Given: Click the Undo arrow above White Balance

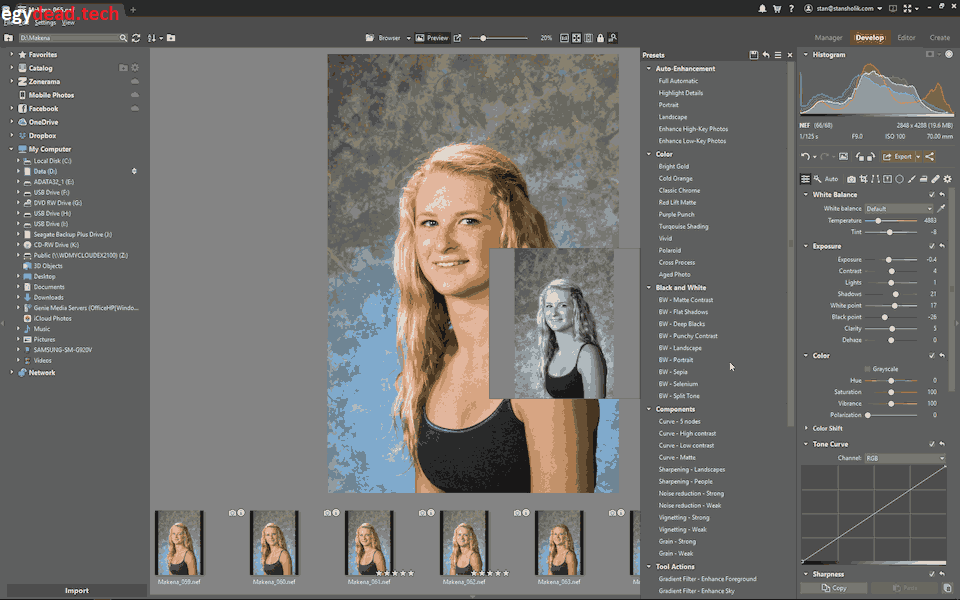Looking at the screenshot, I should pyautogui.click(x=806, y=156).
